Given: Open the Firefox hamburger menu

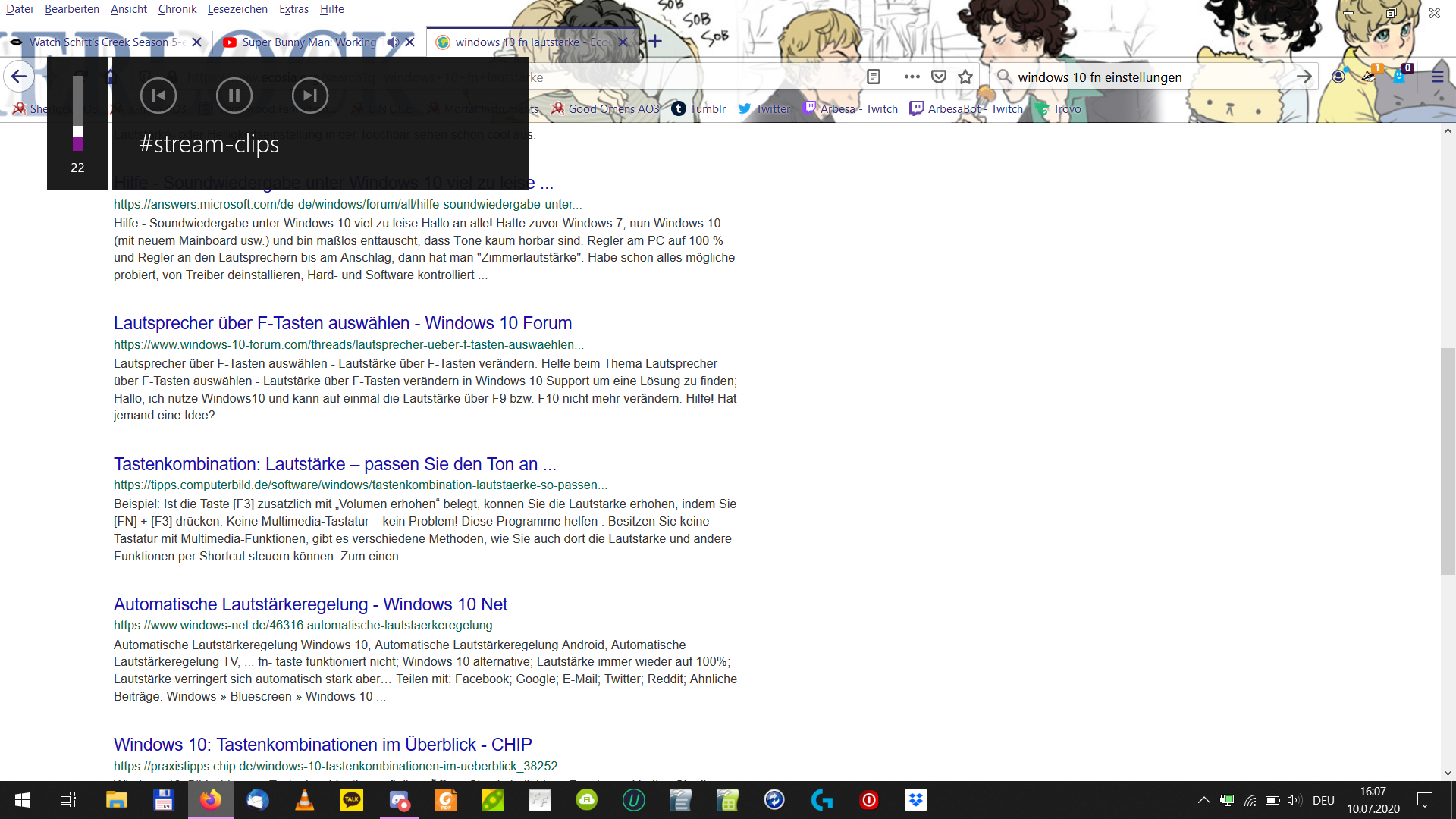Looking at the screenshot, I should [x=1438, y=77].
